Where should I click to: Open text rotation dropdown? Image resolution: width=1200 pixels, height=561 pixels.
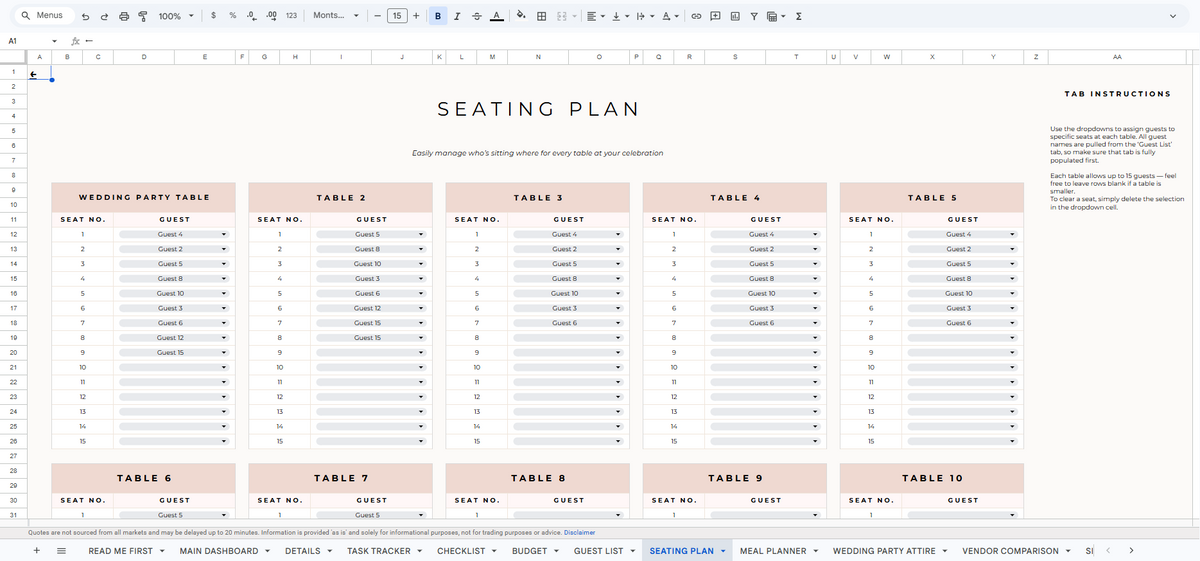point(670,16)
